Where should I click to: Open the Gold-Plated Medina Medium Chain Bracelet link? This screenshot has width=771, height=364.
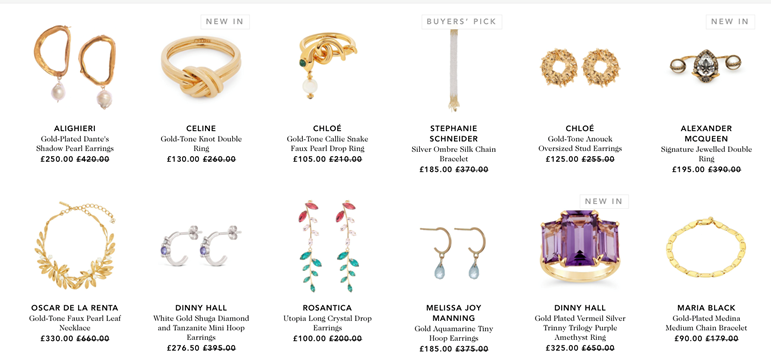click(x=706, y=323)
